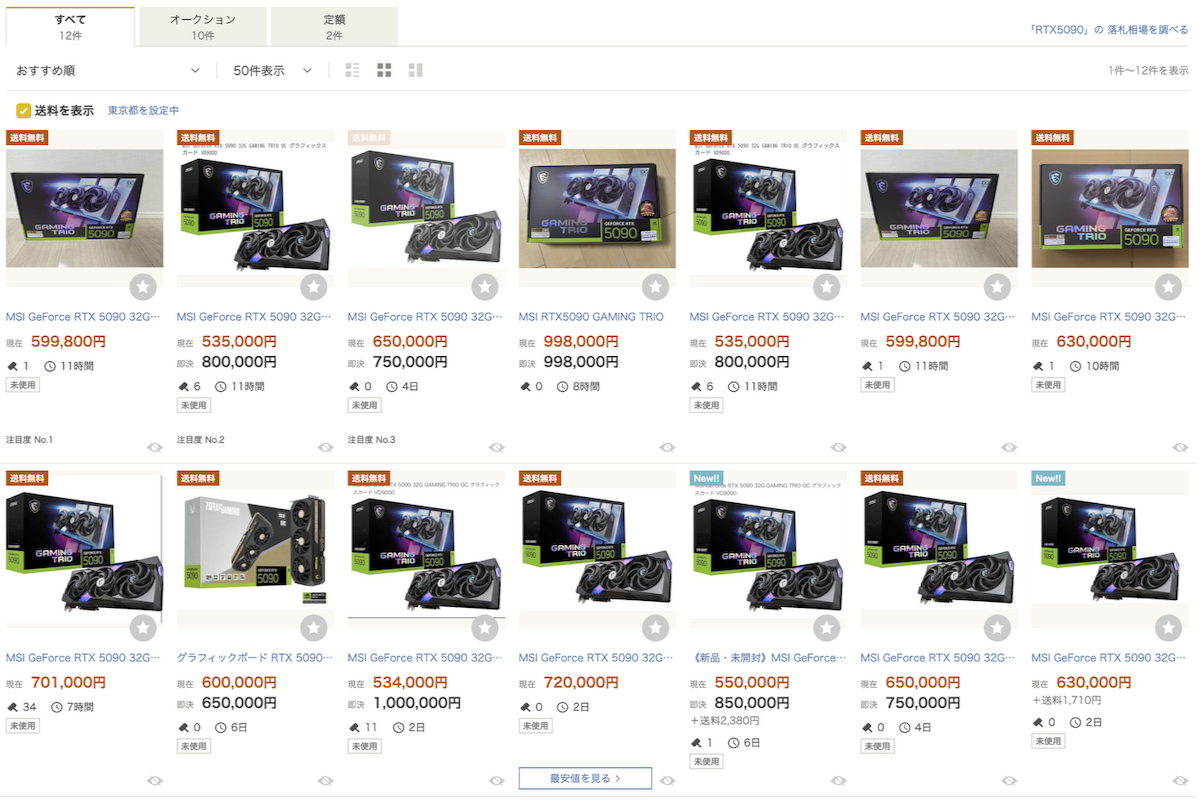Click the 最安値を見る button
This screenshot has height=800, width=1200.
coord(585,778)
